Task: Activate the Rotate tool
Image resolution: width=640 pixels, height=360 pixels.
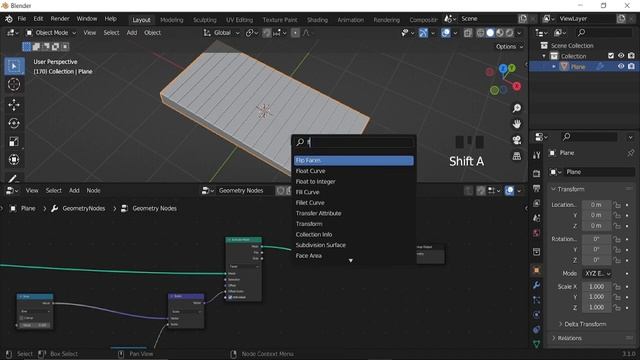Action: point(14,123)
